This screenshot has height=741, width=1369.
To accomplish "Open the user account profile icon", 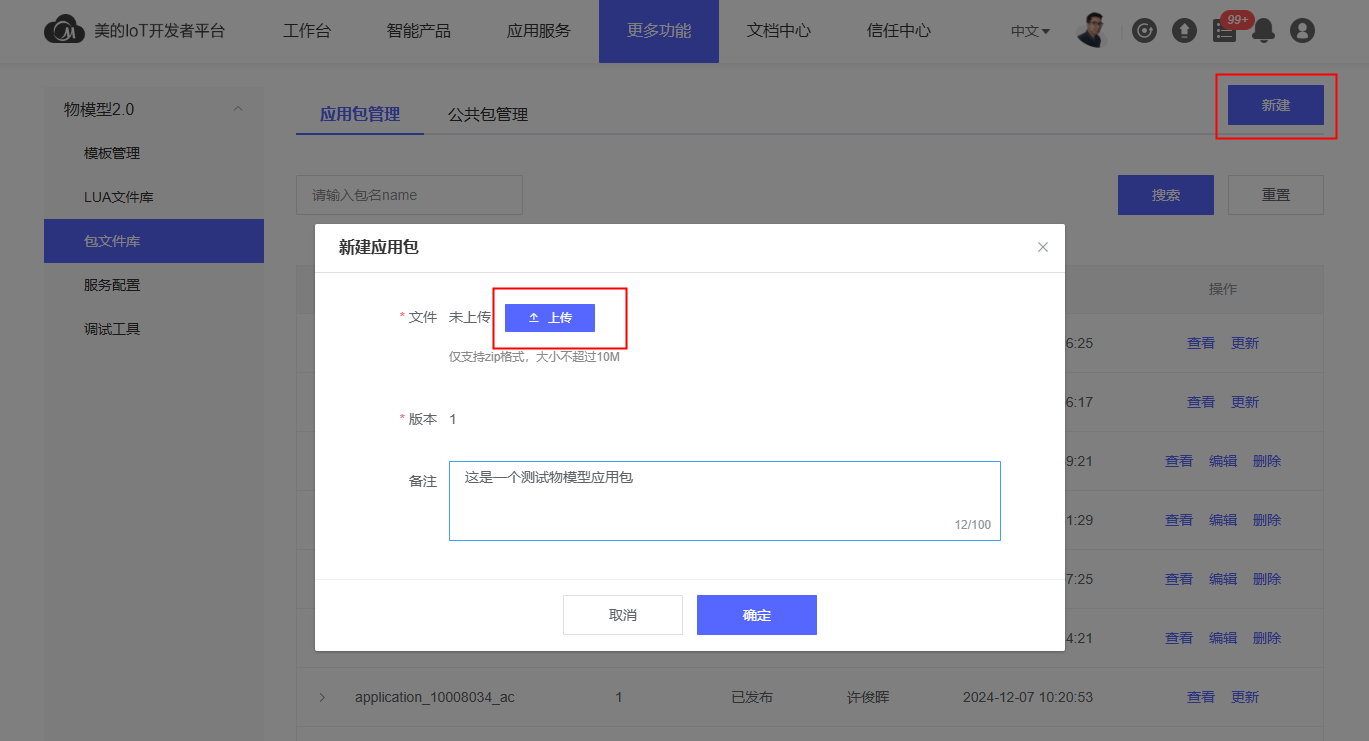I will click(1302, 31).
